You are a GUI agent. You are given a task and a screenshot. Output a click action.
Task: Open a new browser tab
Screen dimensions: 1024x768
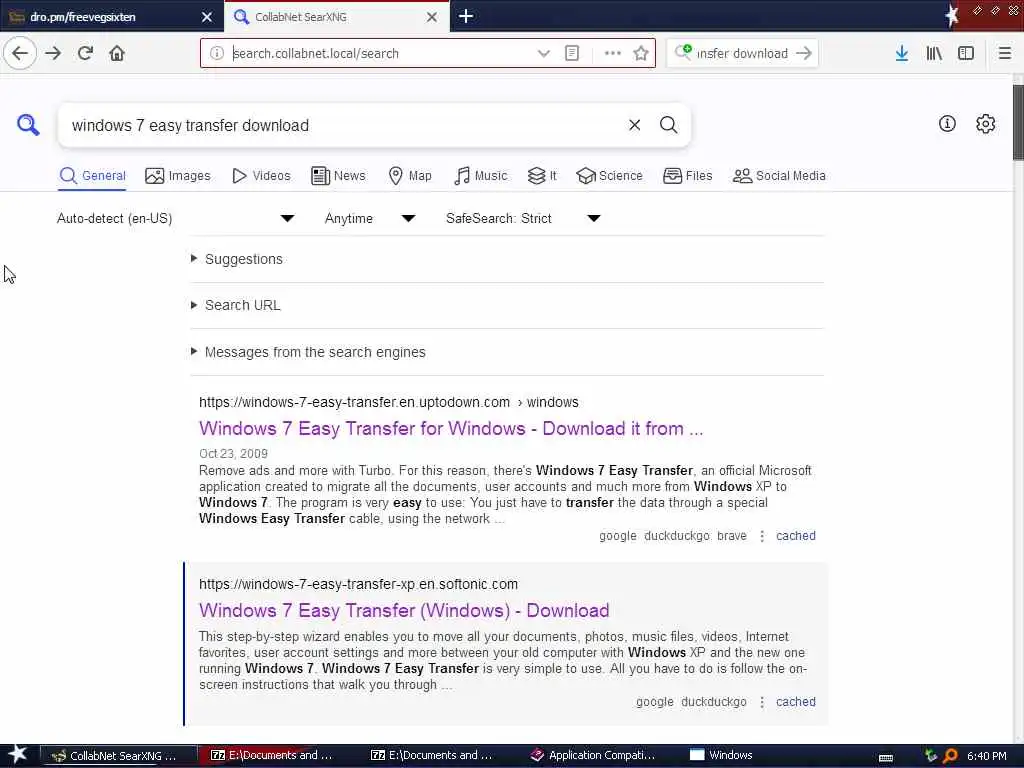point(466,16)
